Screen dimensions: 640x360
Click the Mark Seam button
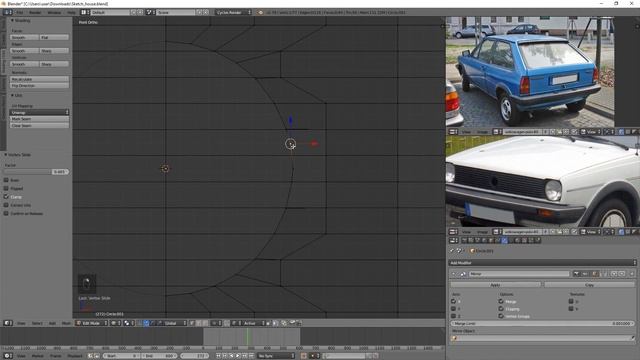pyautogui.click(x=40, y=119)
